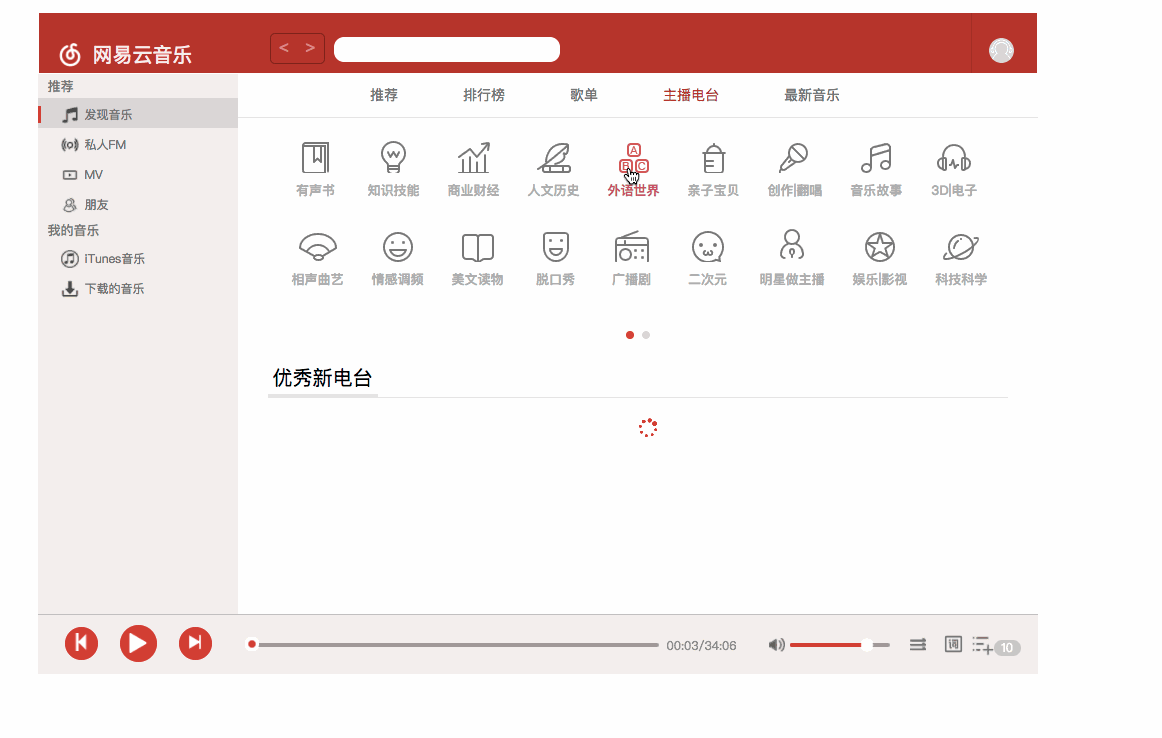
Task: Open the user avatar menu
Action: point(1001,50)
